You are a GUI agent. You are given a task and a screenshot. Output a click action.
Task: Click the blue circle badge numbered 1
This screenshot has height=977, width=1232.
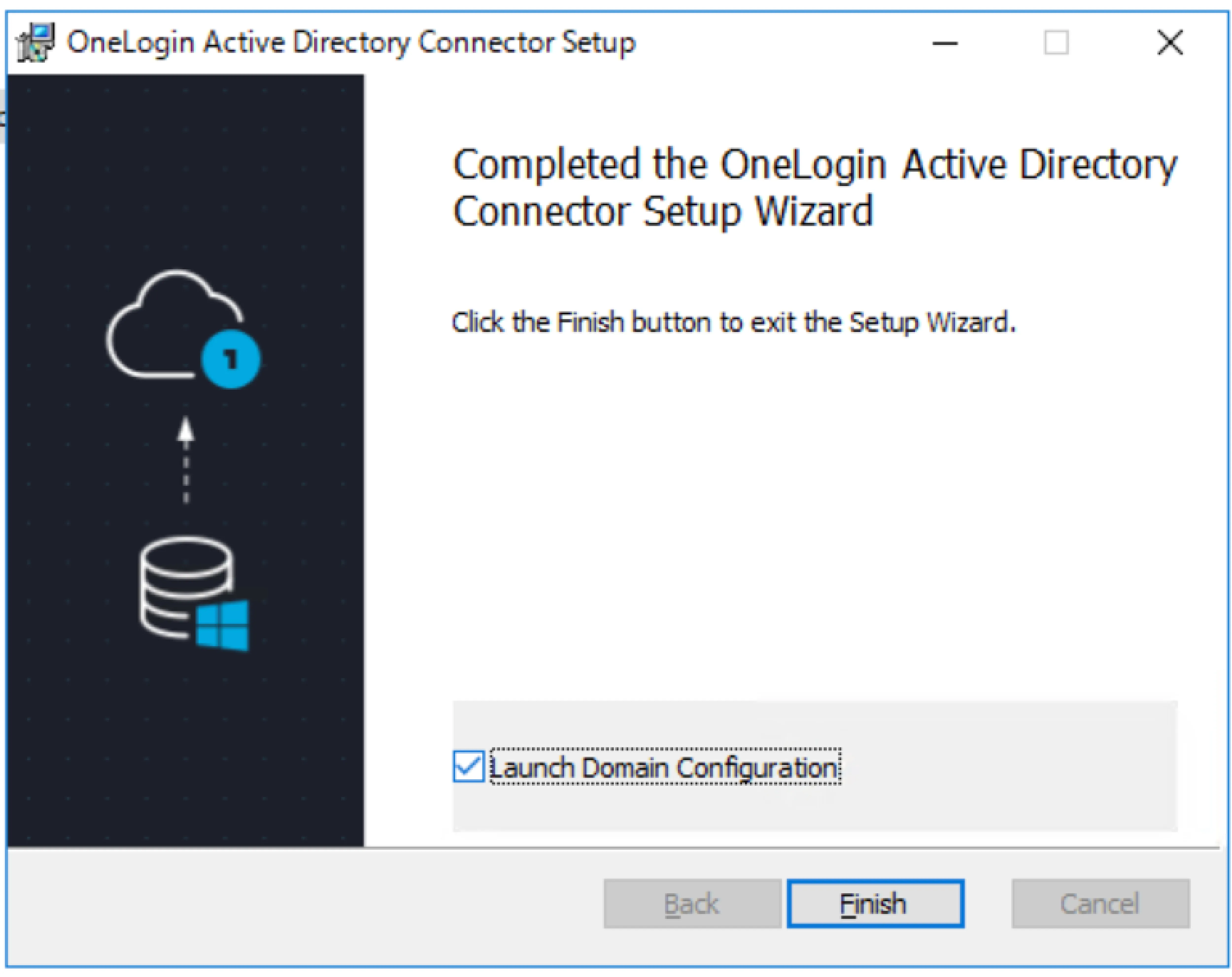(x=231, y=359)
